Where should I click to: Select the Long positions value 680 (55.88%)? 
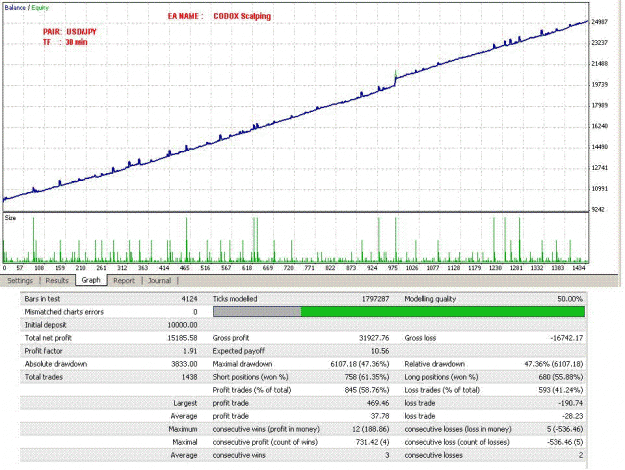coord(560,377)
